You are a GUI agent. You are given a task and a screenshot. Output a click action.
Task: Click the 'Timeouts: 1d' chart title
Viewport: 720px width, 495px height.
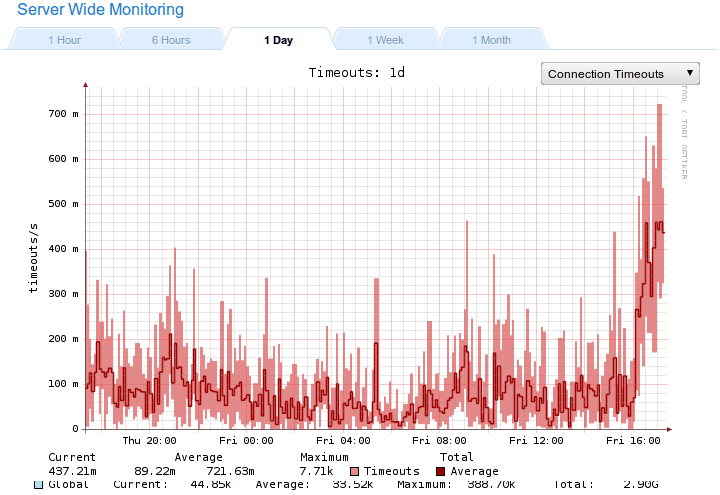[x=356, y=72]
